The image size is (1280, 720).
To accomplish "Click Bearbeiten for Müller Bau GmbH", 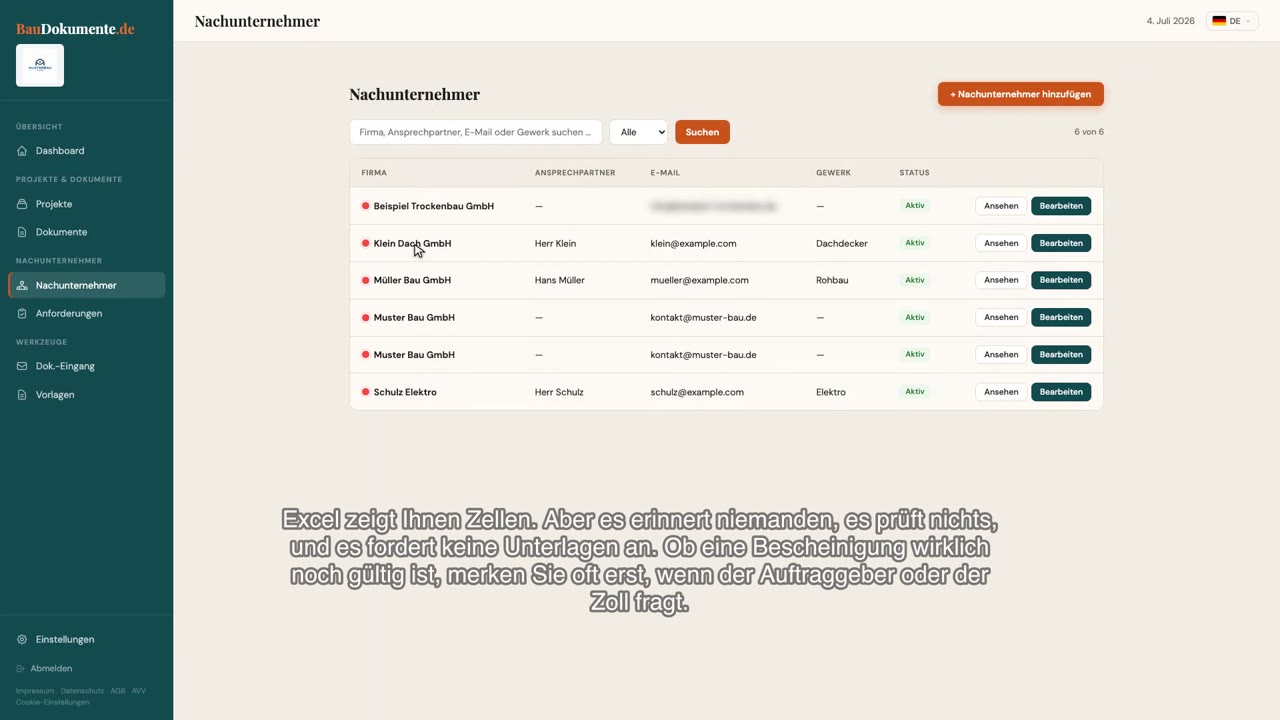I will point(1061,280).
